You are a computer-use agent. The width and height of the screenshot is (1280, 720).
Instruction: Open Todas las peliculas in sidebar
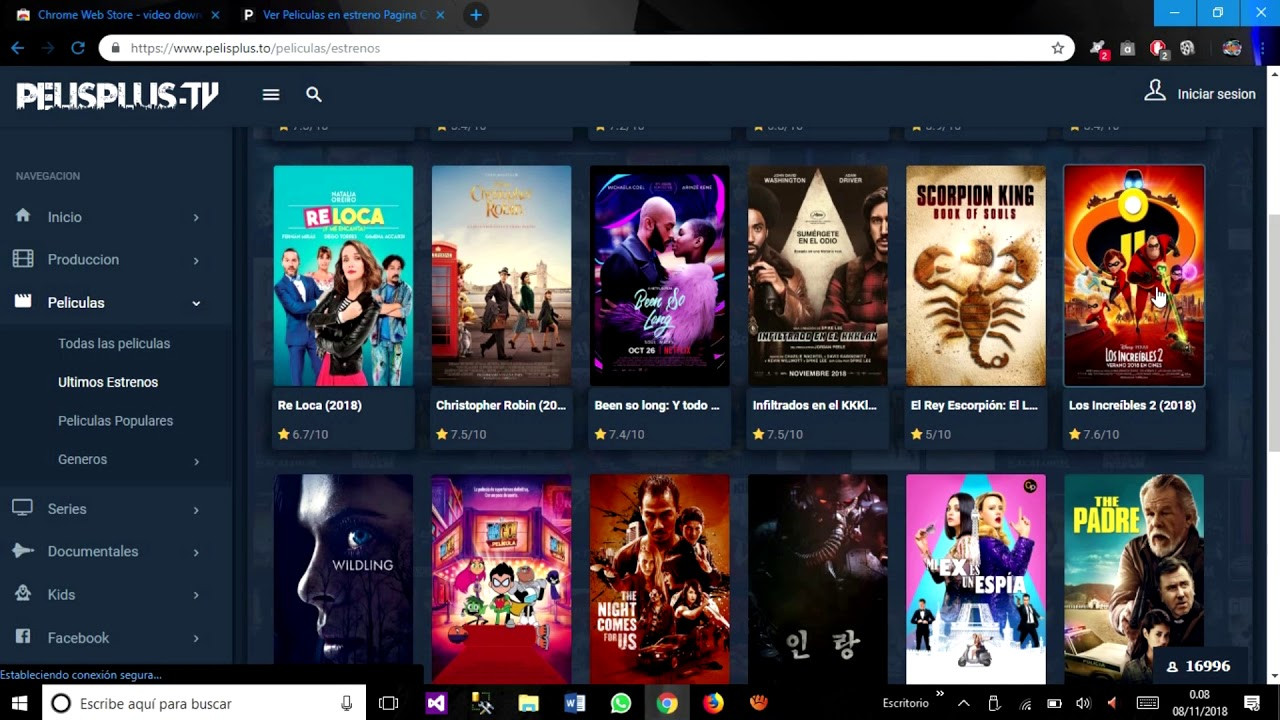tap(114, 343)
